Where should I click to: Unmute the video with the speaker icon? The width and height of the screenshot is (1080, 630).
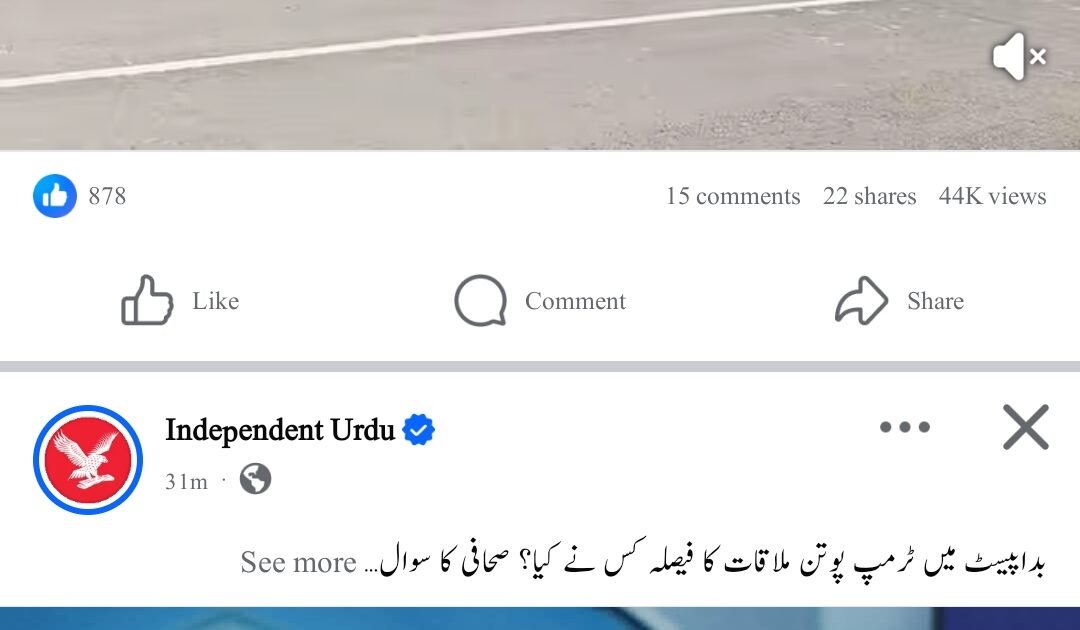(x=1019, y=56)
